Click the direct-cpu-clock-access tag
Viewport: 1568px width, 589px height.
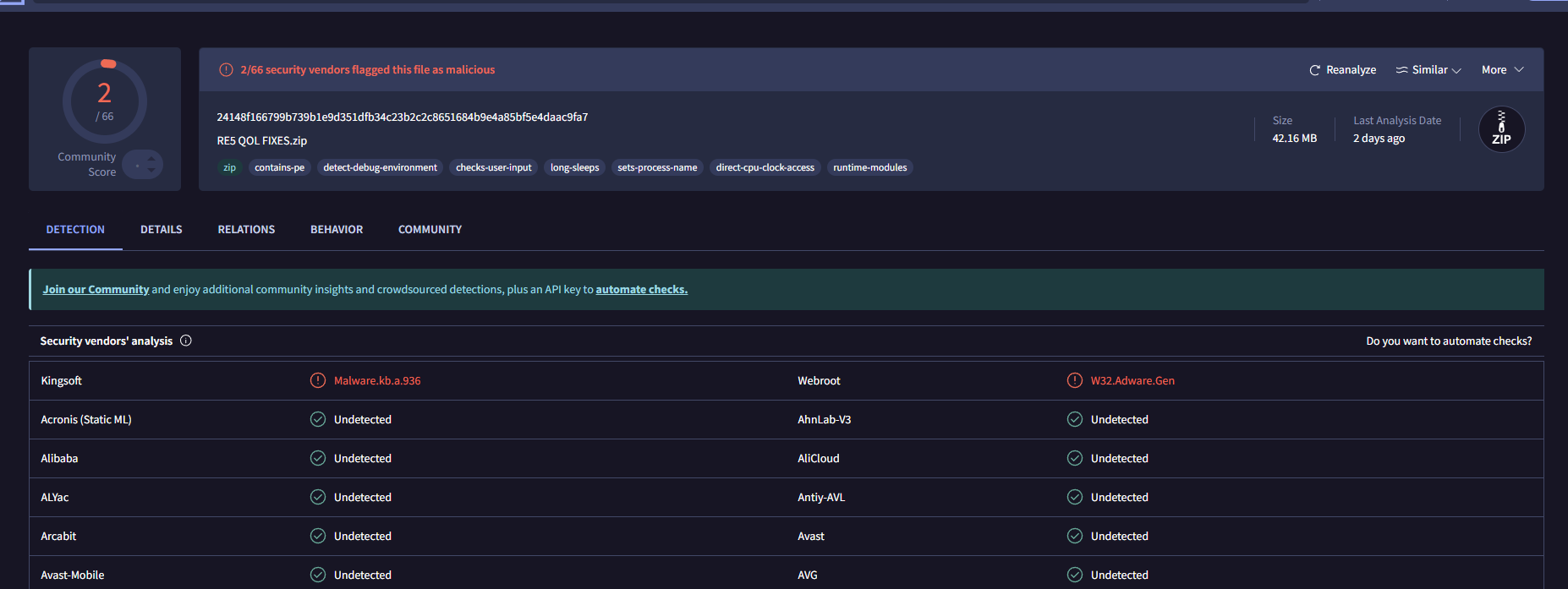point(765,167)
